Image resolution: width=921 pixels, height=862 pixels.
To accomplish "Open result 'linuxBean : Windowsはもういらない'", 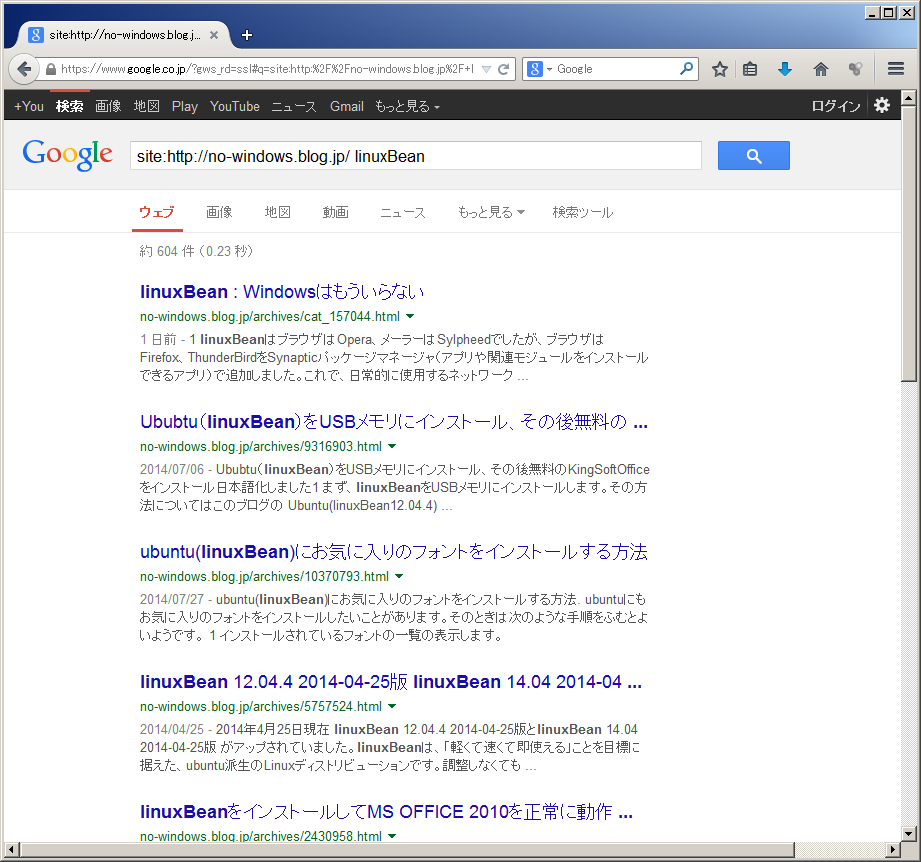I will tap(282, 292).
